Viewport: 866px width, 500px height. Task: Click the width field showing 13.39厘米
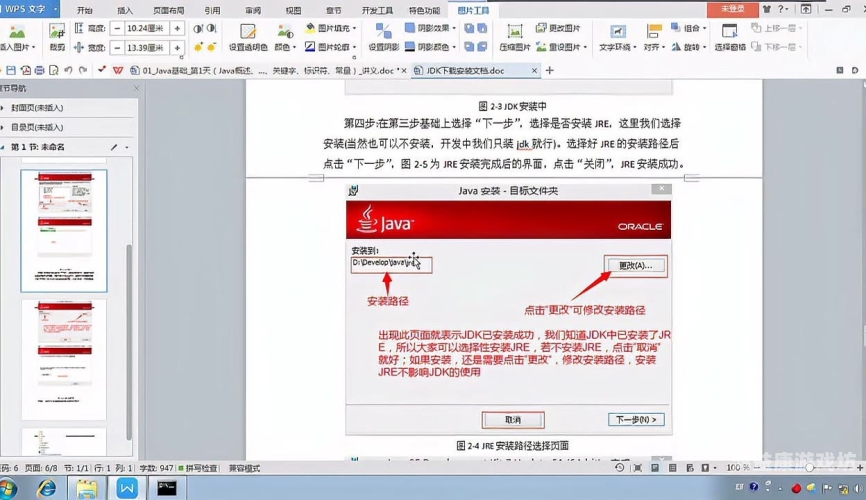coord(147,48)
